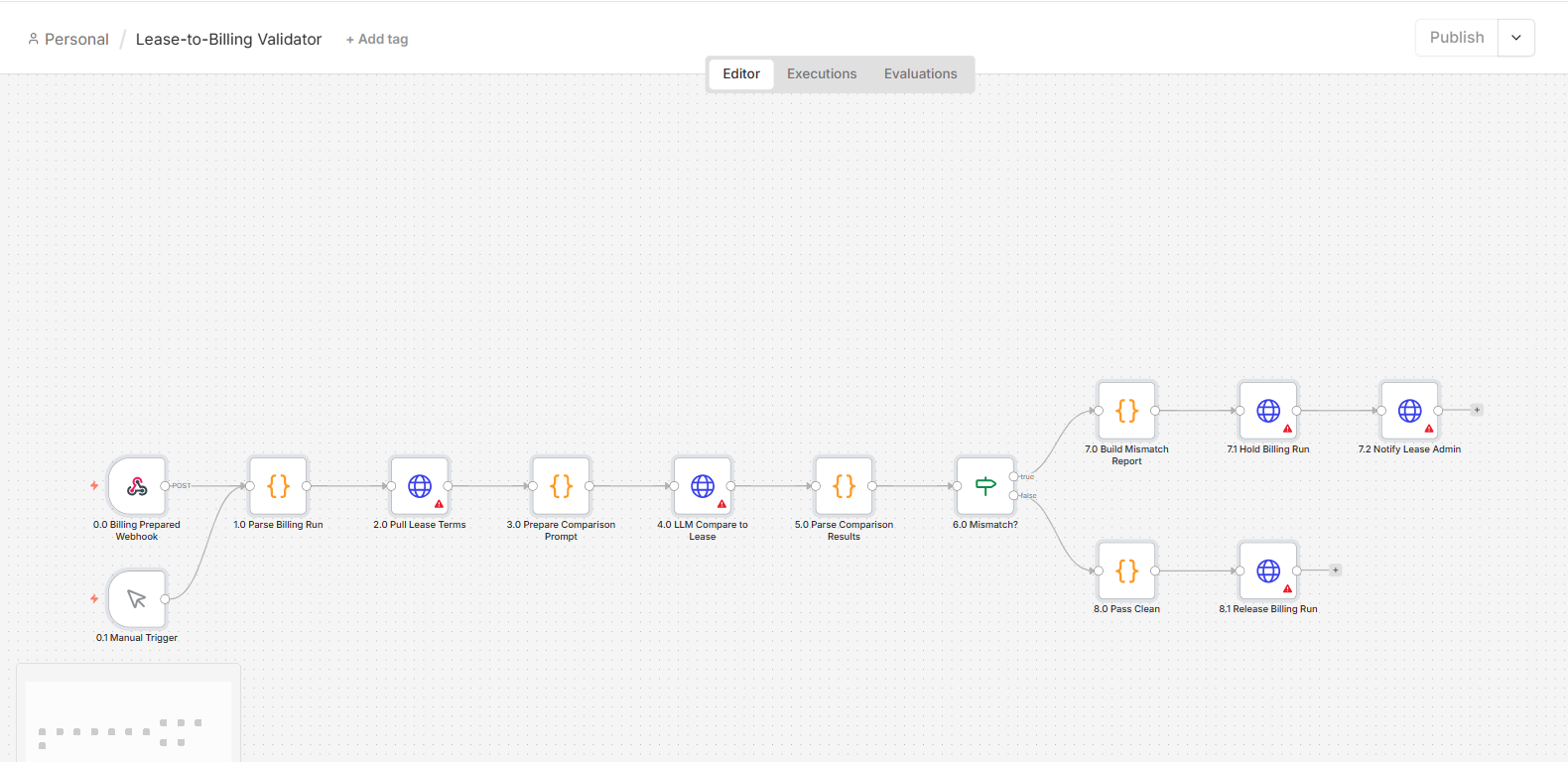Select the 5.0 Parse Comparison Results node
Image resolution: width=1568 pixels, height=762 pixels.
845,486
